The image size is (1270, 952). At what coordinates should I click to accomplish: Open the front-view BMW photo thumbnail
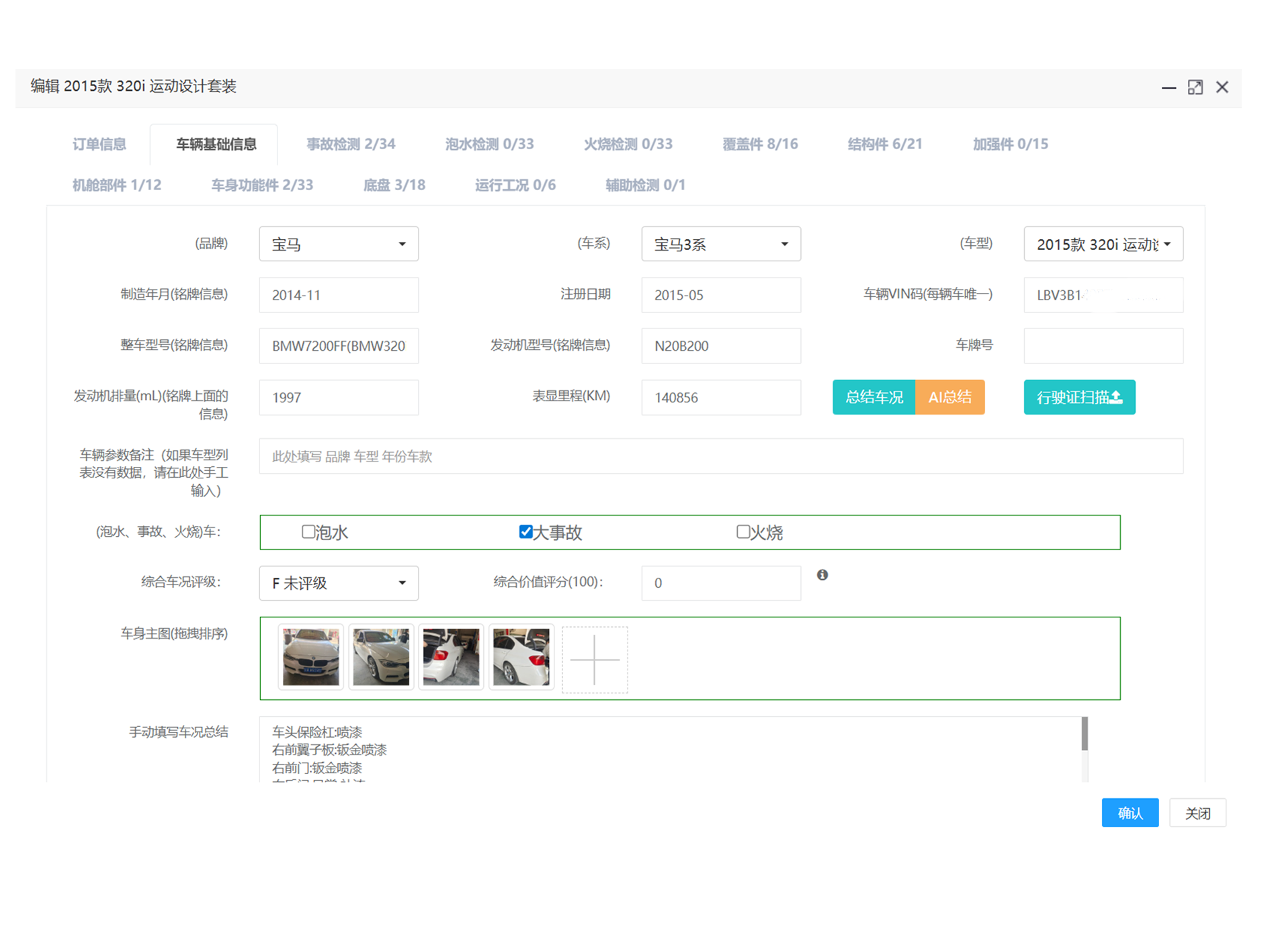[x=310, y=657]
